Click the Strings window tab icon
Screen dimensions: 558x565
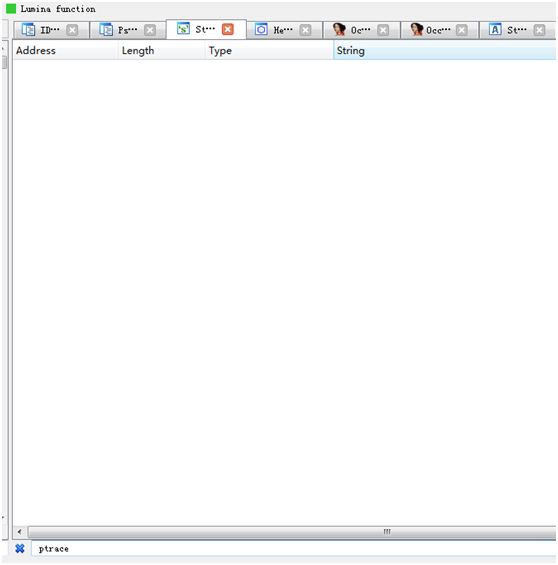pyautogui.click(x=183, y=28)
